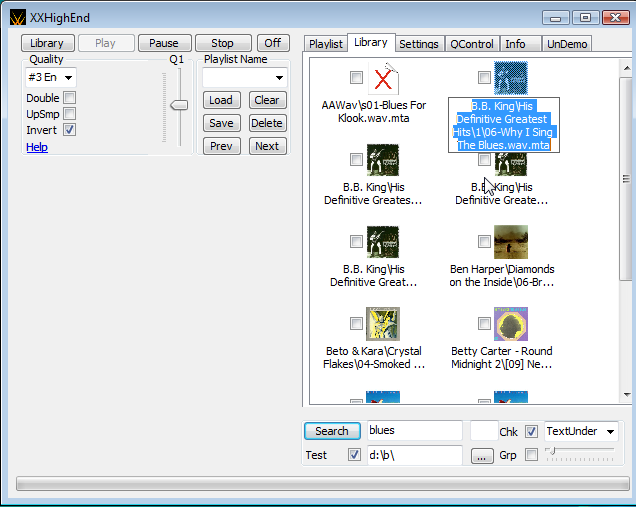
Task: Click the library list scroll-down arrow
Action: click(x=627, y=395)
